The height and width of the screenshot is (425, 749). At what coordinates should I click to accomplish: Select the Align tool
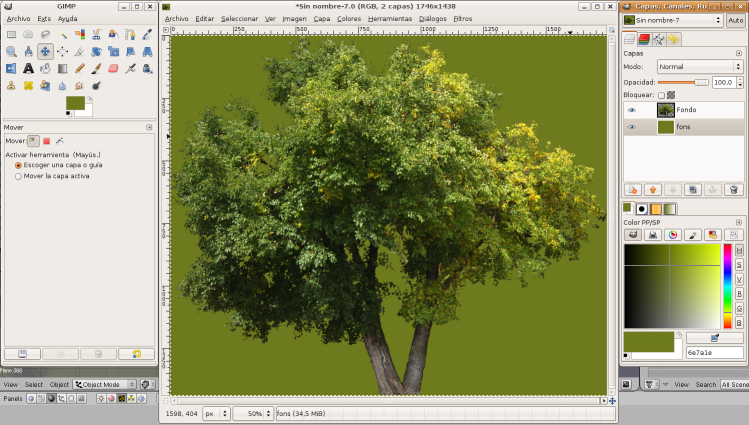(63, 52)
